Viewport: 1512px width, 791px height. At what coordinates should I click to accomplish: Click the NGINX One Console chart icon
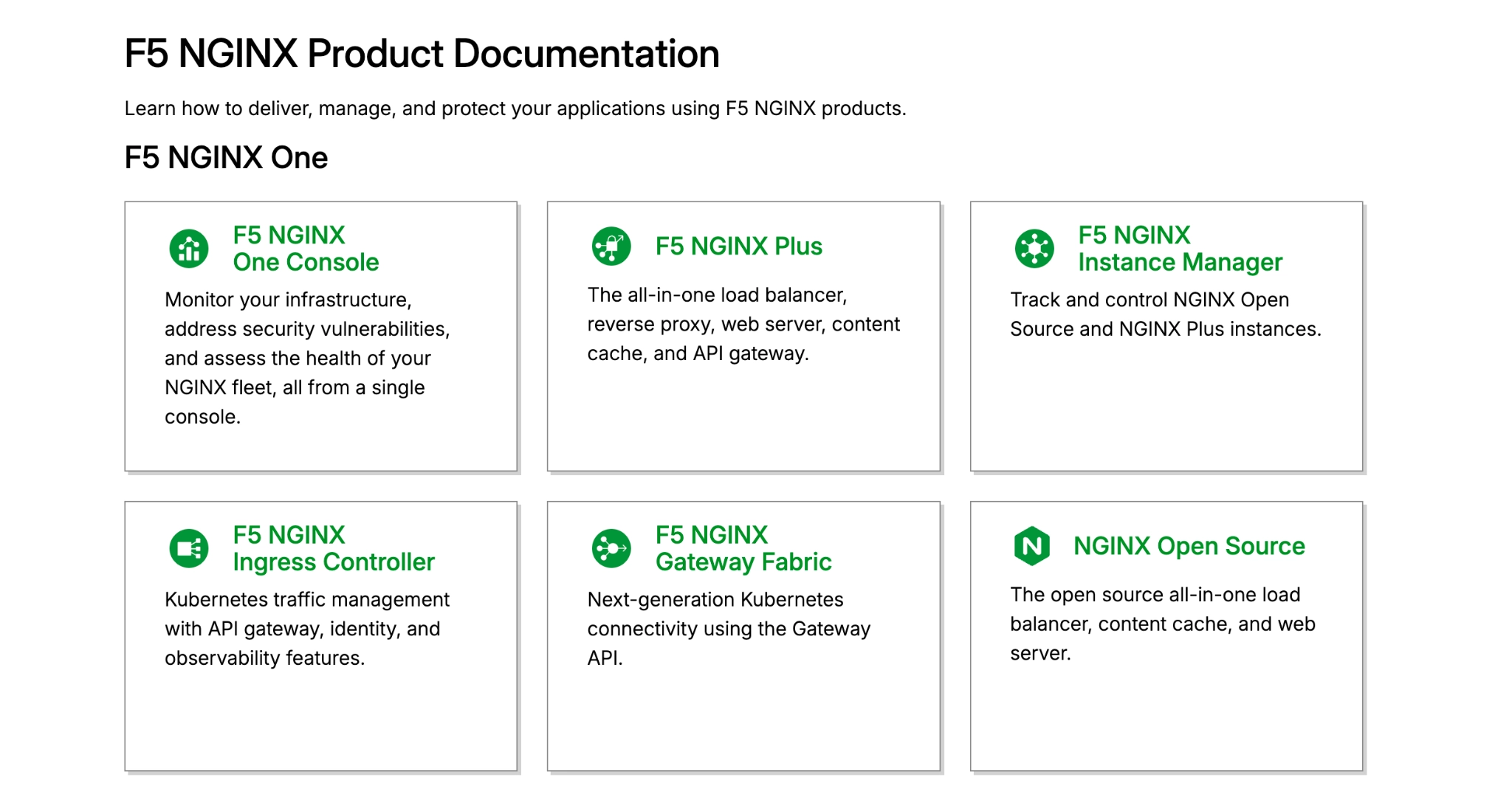189,249
